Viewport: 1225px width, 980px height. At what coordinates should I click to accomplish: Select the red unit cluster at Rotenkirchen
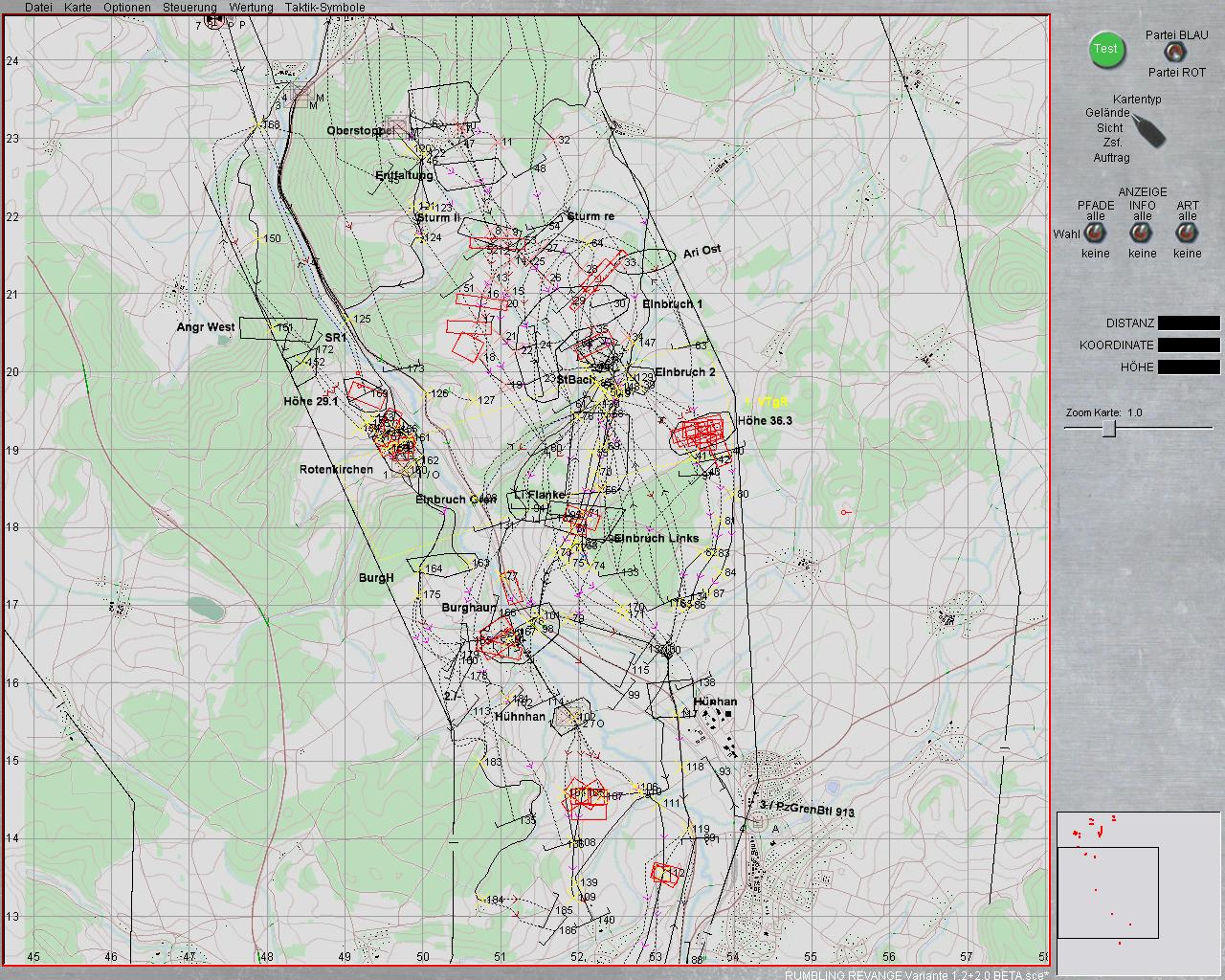coord(393,438)
